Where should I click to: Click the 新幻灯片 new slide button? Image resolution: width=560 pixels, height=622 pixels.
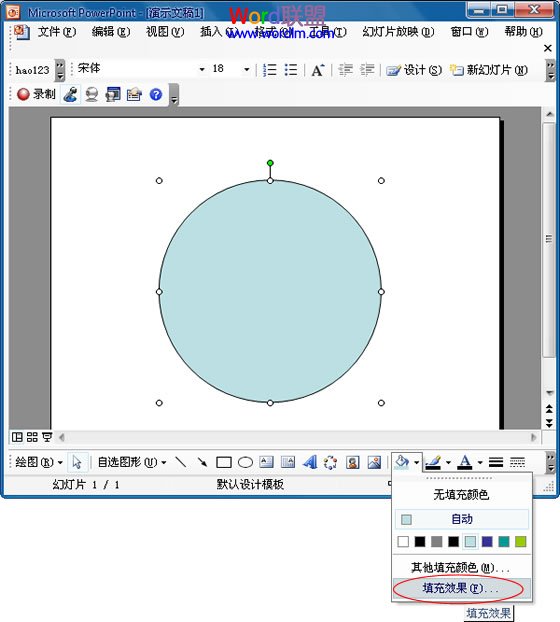pos(489,70)
